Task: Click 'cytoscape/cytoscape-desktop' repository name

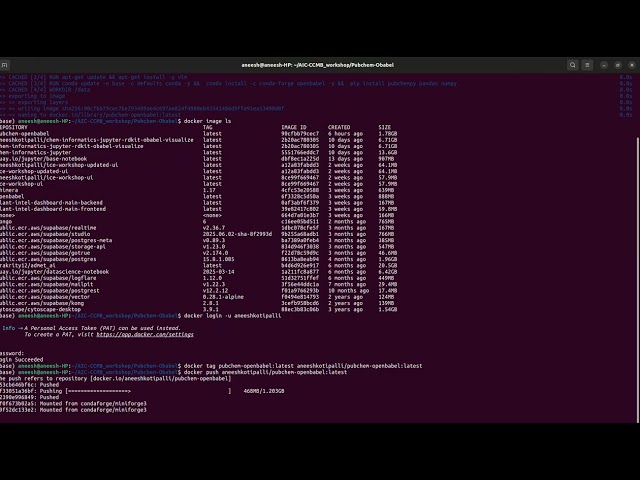Action: point(40,309)
